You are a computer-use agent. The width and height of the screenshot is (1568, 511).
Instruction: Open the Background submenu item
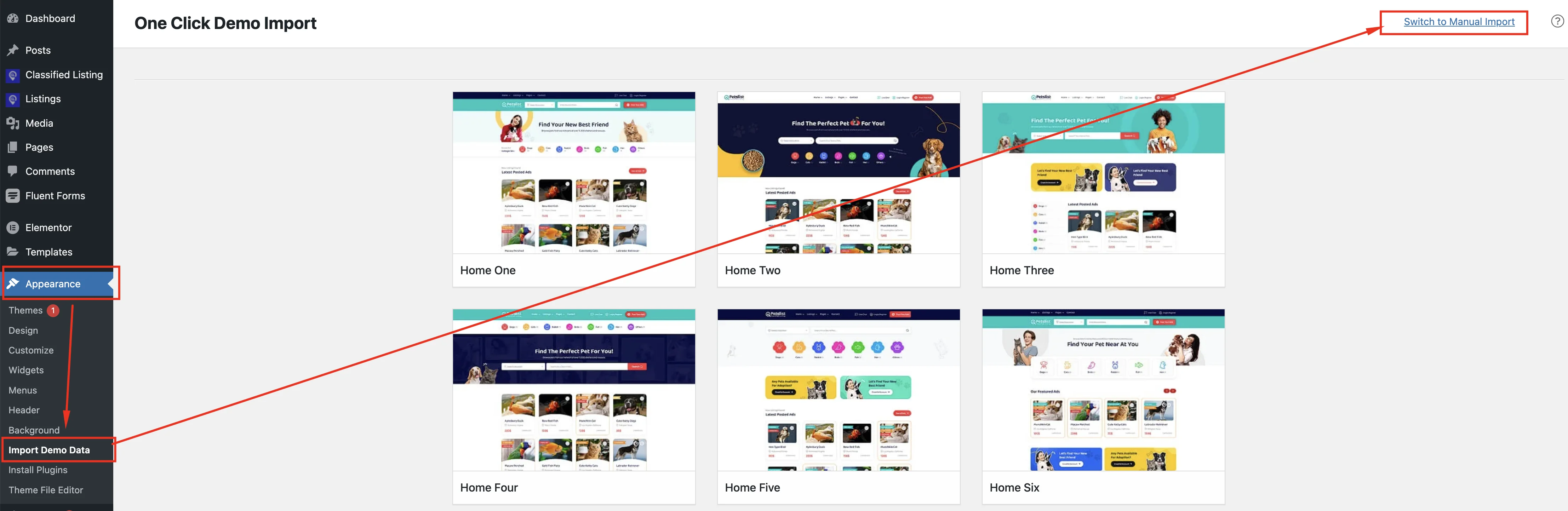click(34, 430)
